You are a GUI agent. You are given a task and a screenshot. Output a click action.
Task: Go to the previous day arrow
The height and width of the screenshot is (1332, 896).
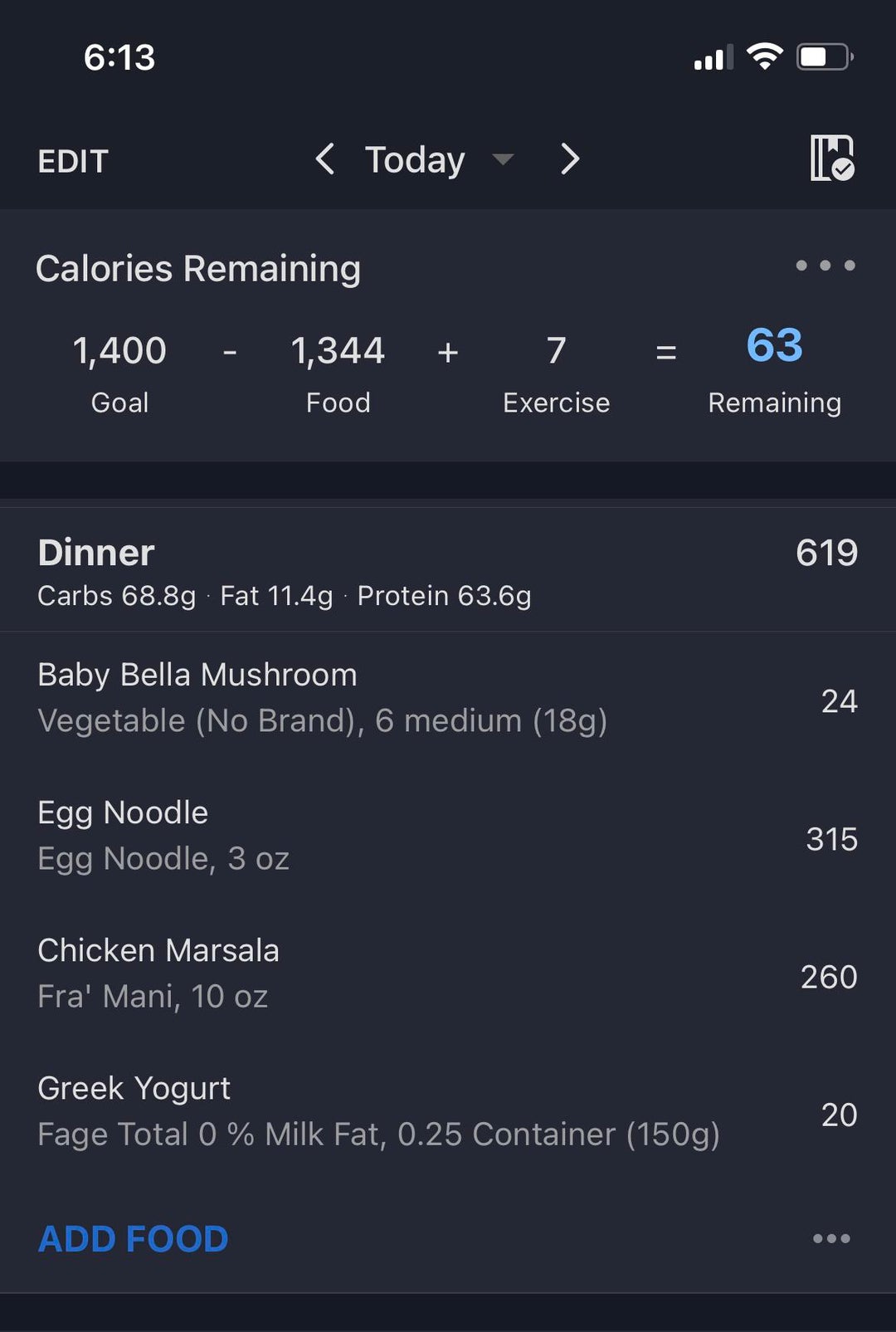click(x=325, y=159)
